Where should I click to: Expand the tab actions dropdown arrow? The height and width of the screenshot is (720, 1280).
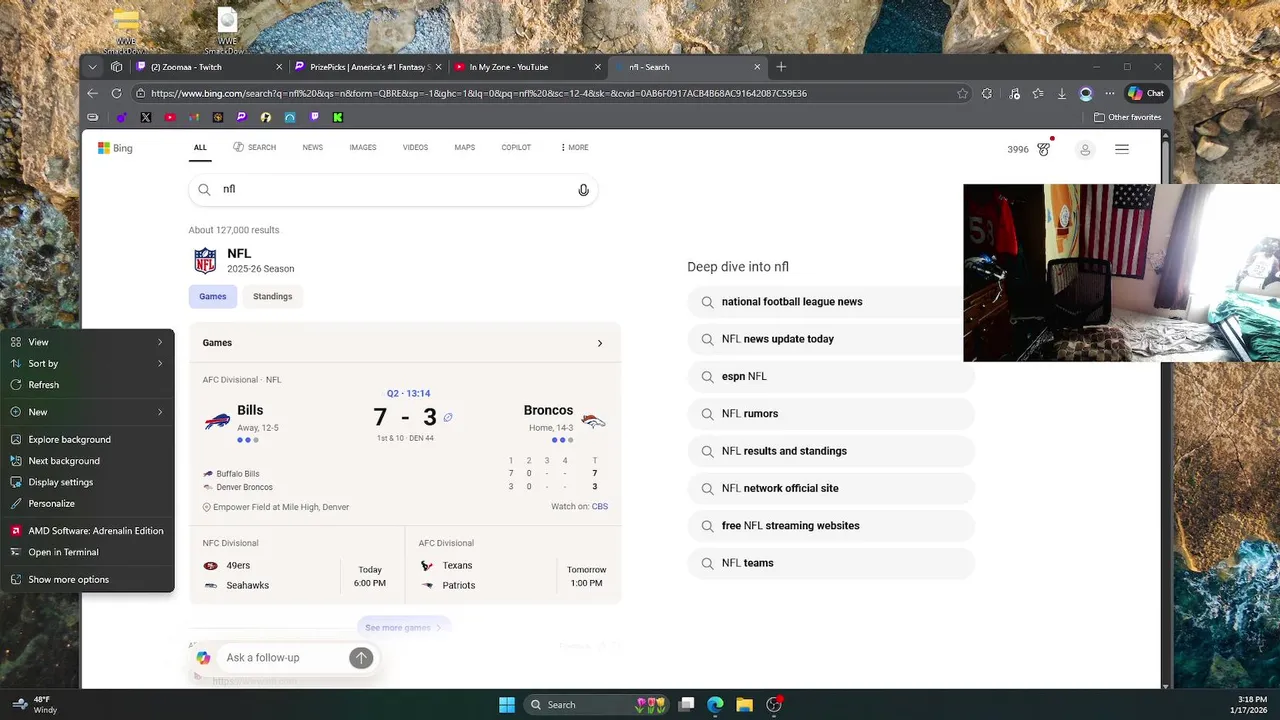click(x=92, y=67)
